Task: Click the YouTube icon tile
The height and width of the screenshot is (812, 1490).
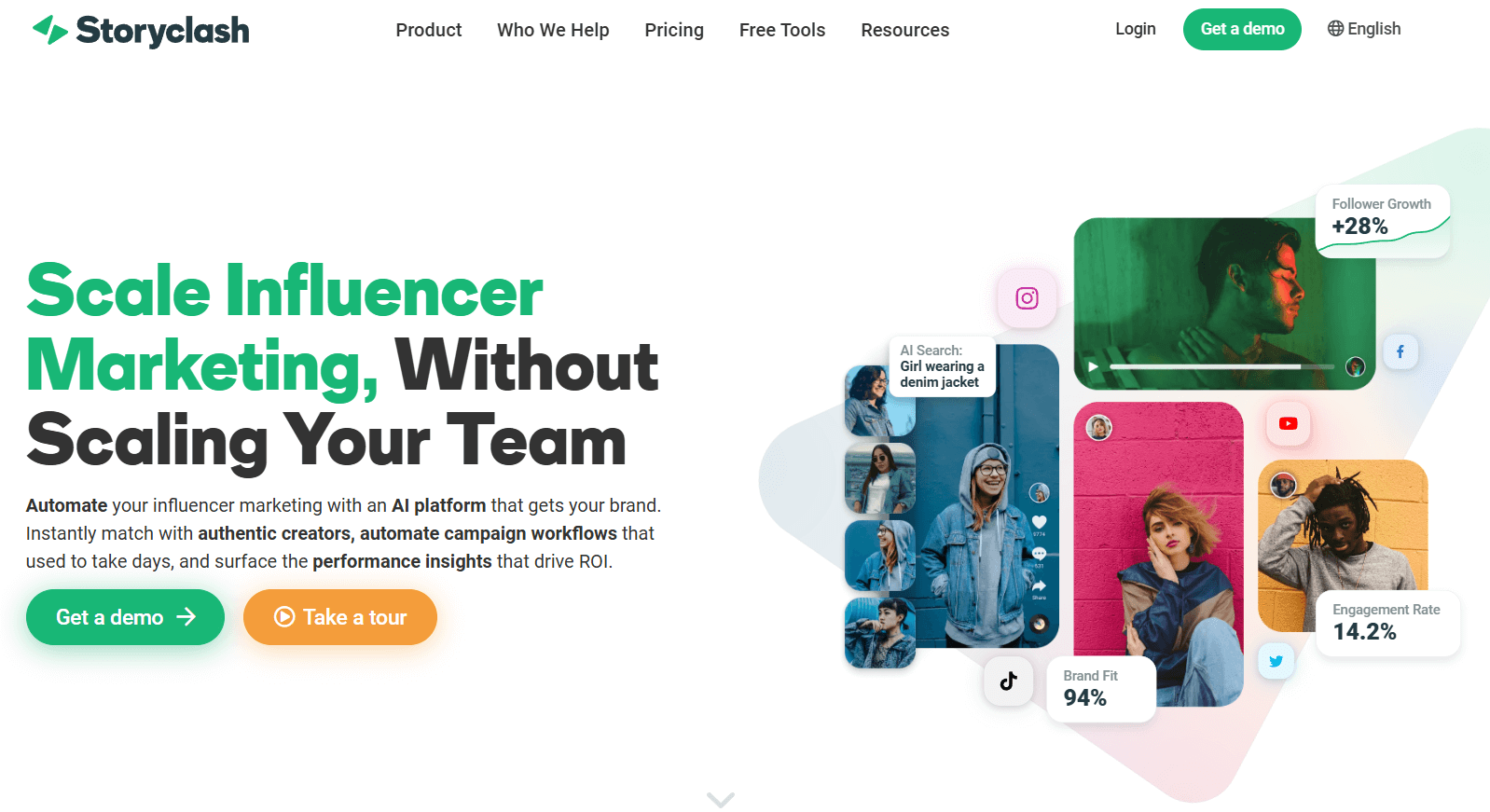Action: (x=1288, y=423)
